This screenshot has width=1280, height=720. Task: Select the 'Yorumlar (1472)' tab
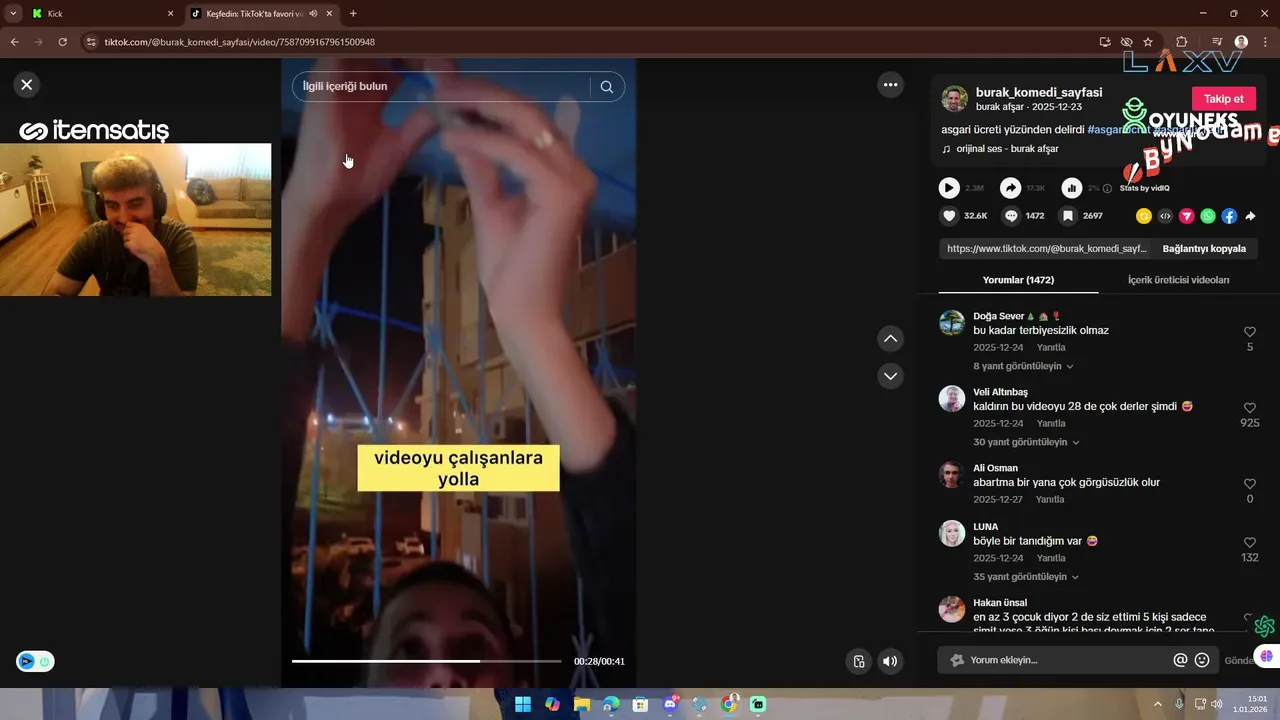[x=1018, y=280]
